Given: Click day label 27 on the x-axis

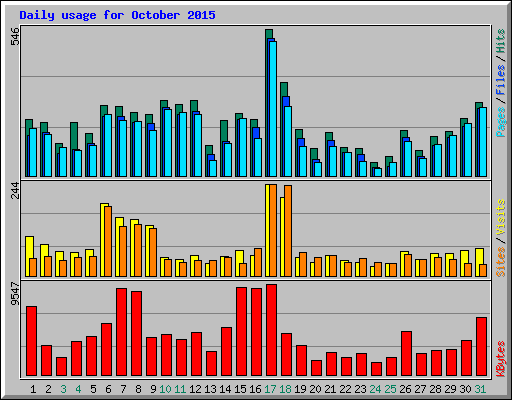Looking at the screenshot, I should pyautogui.click(x=420, y=389).
